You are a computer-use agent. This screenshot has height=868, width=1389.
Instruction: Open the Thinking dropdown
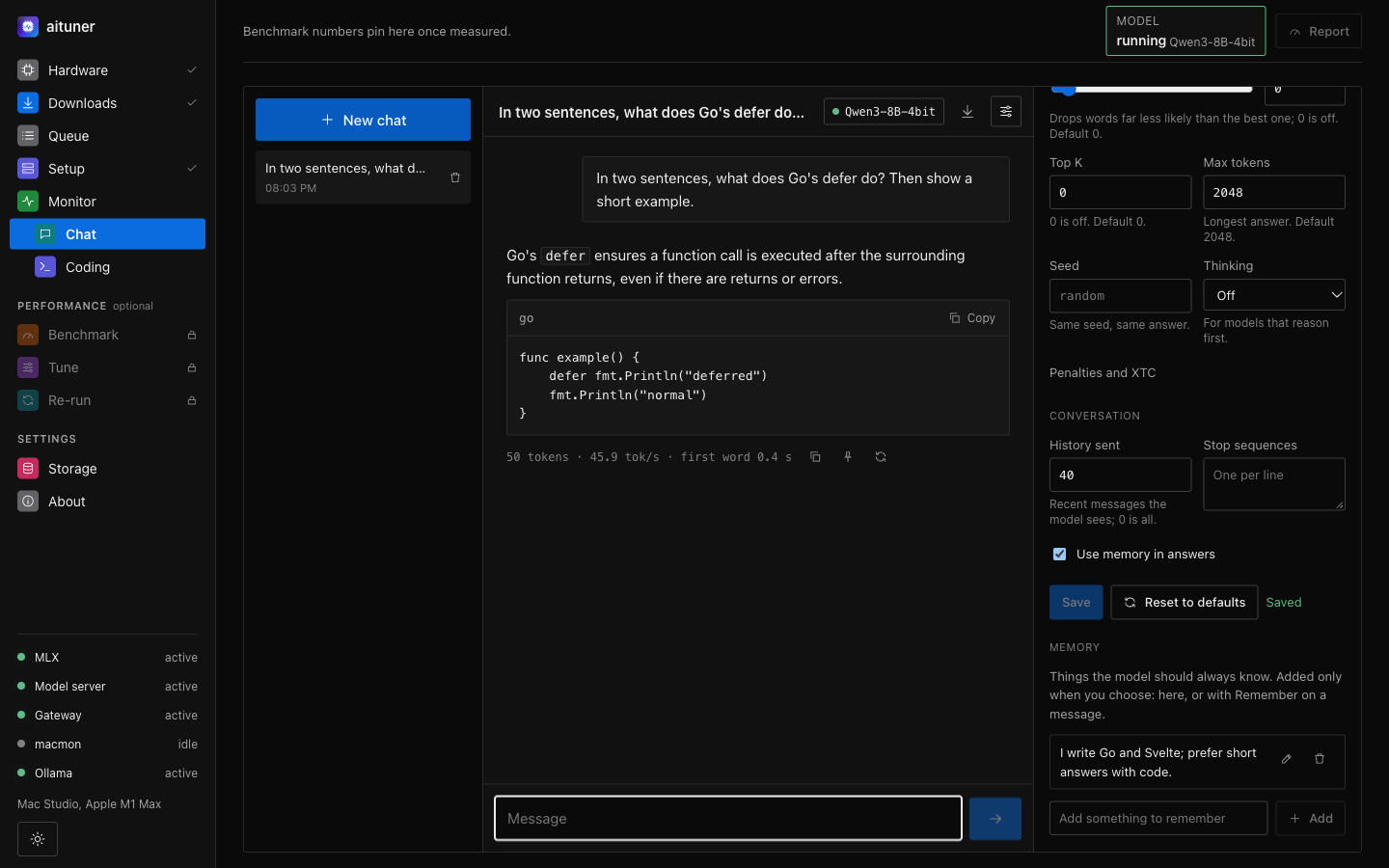pos(1274,295)
